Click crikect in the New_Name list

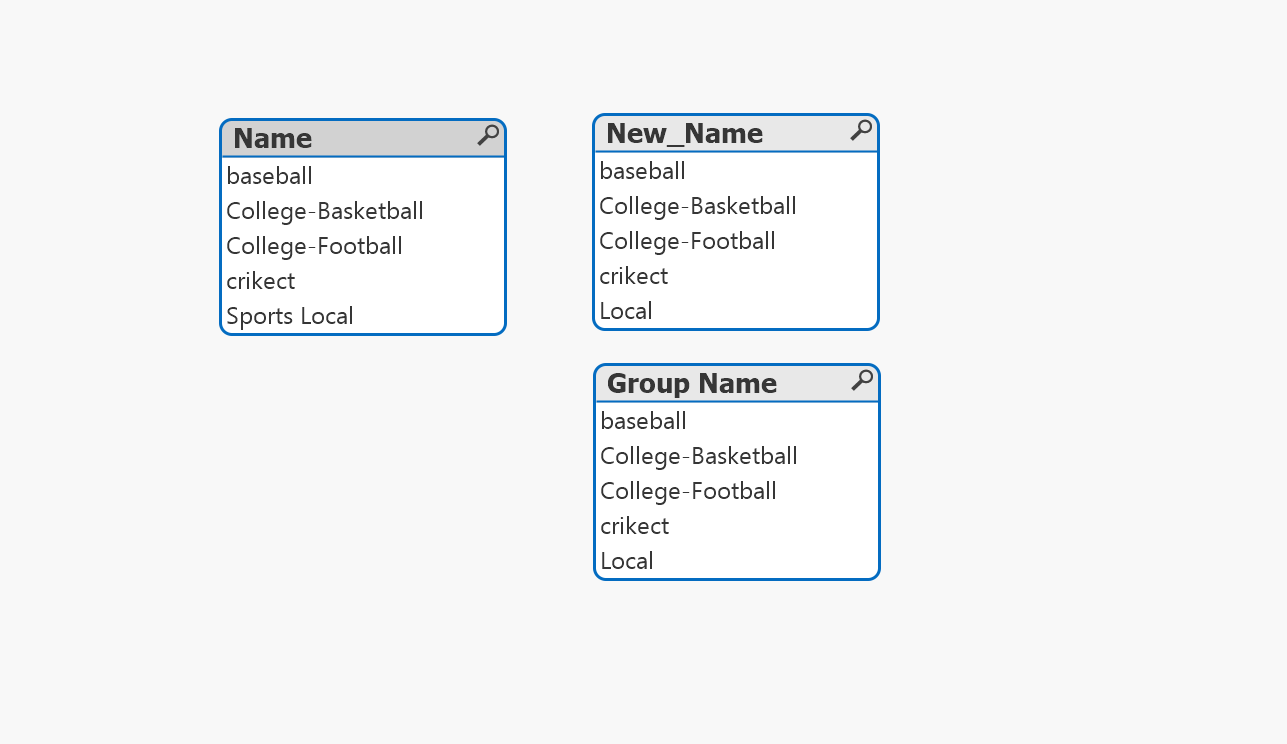pyautogui.click(x=634, y=276)
